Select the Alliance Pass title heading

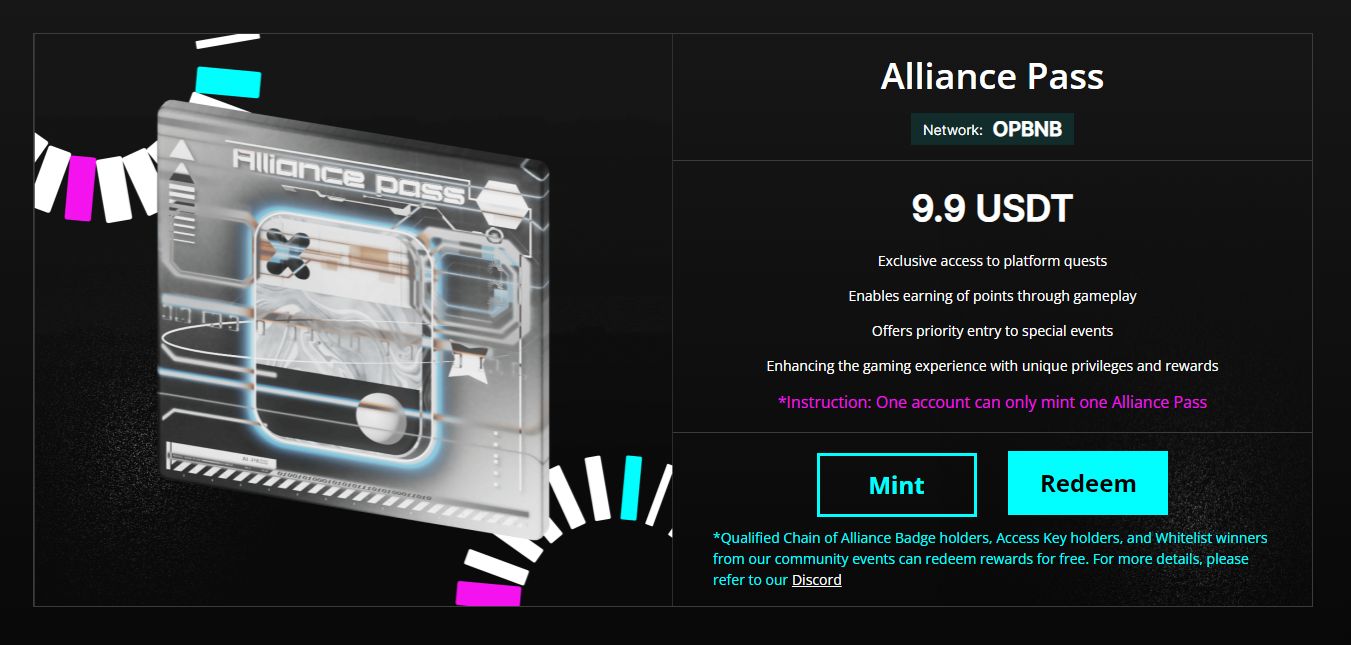tap(992, 75)
